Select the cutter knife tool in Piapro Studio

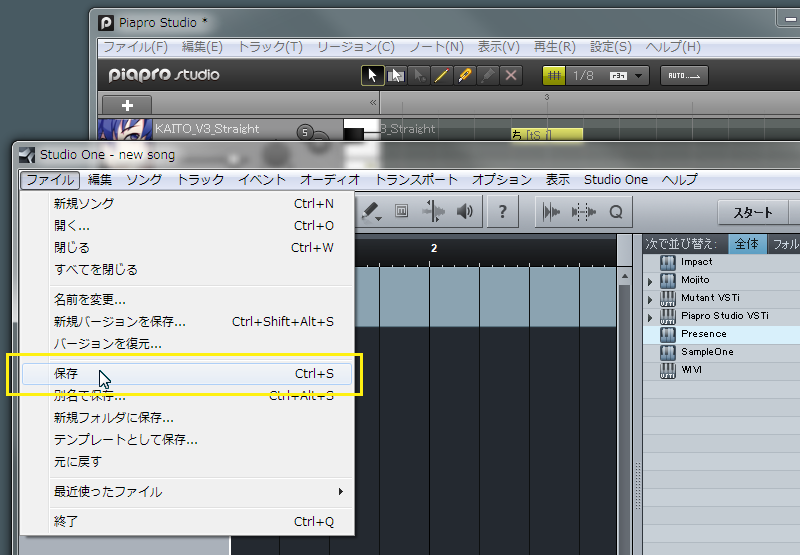click(x=465, y=75)
